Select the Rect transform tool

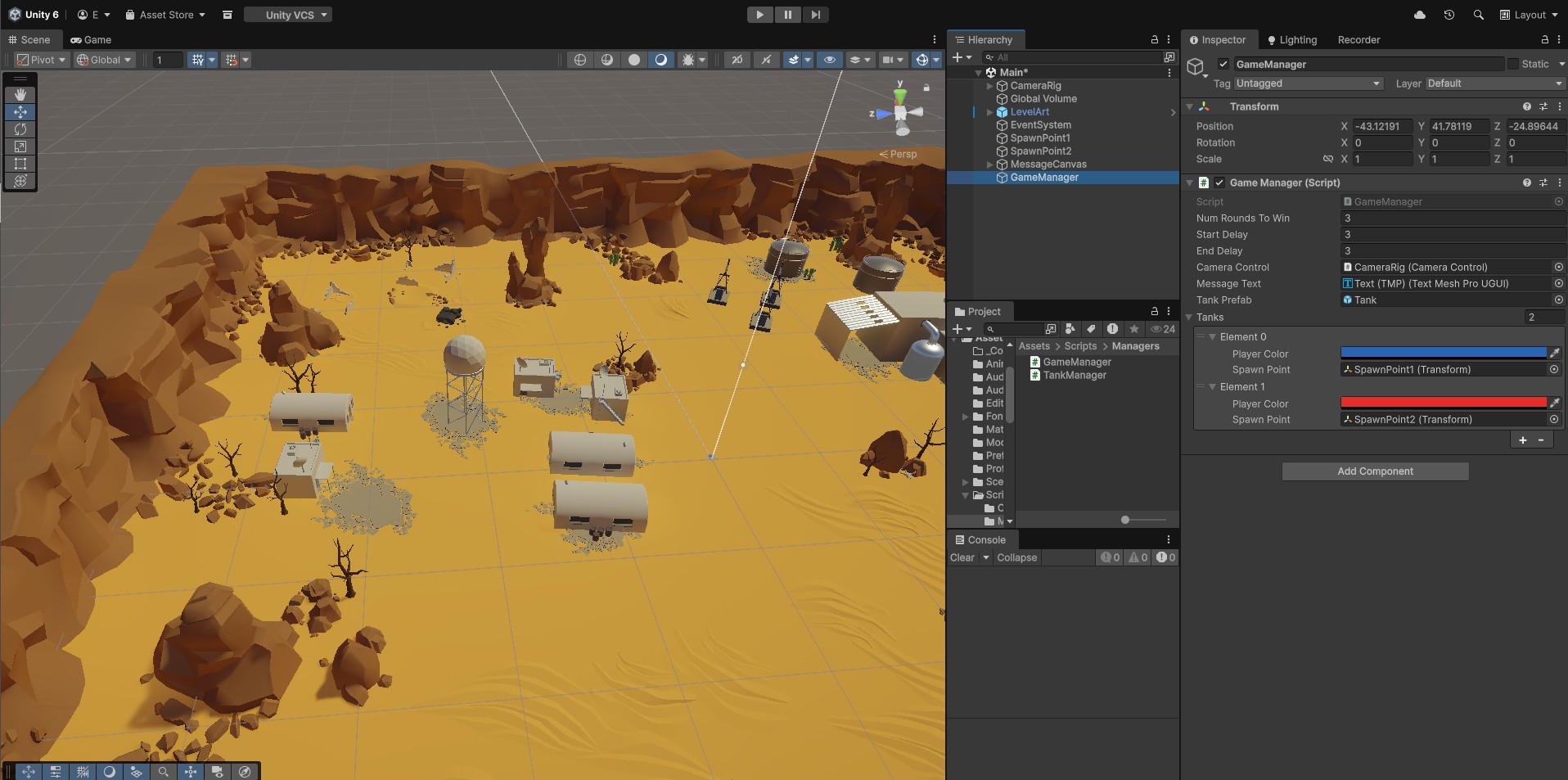tap(20, 164)
